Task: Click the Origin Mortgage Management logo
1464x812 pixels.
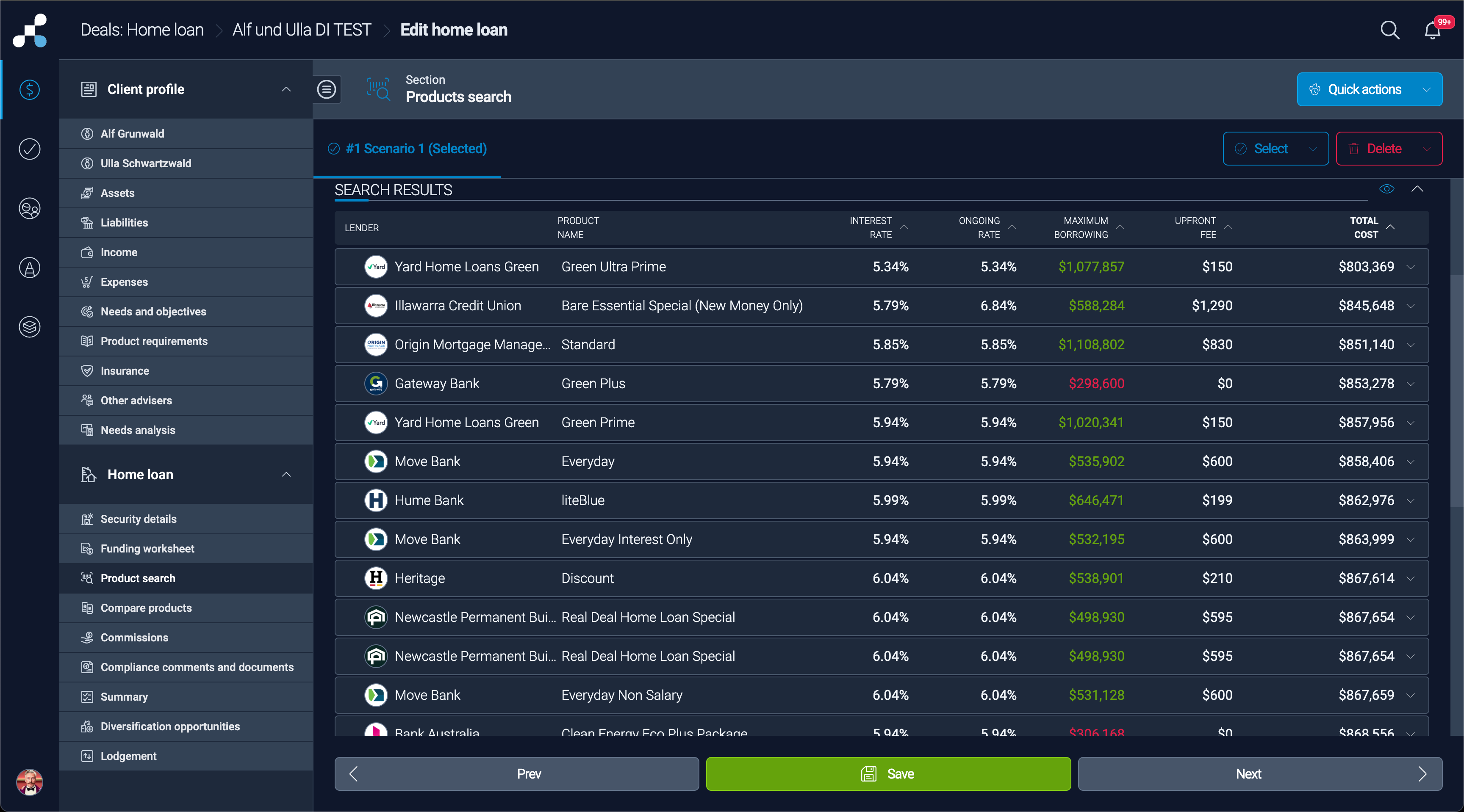Action: tap(376, 345)
